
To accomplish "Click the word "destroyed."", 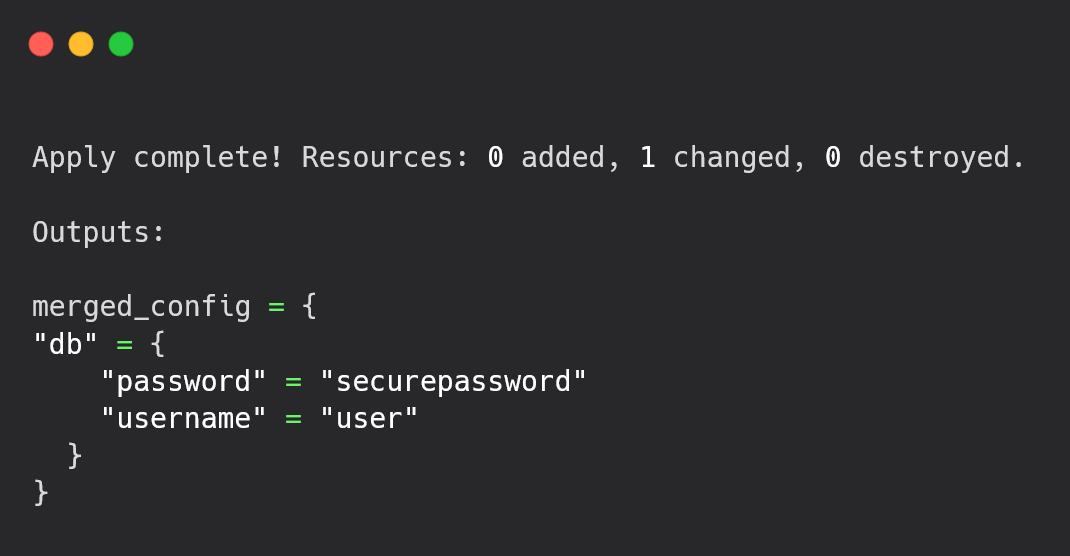I will pyautogui.click(x=942, y=158).
